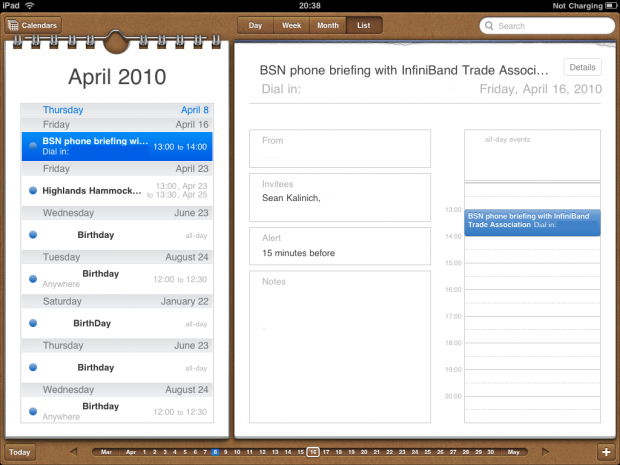Click Friday April 23 date header
Image resolution: width=620 pixels, height=465 pixels.
tap(117, 169)
